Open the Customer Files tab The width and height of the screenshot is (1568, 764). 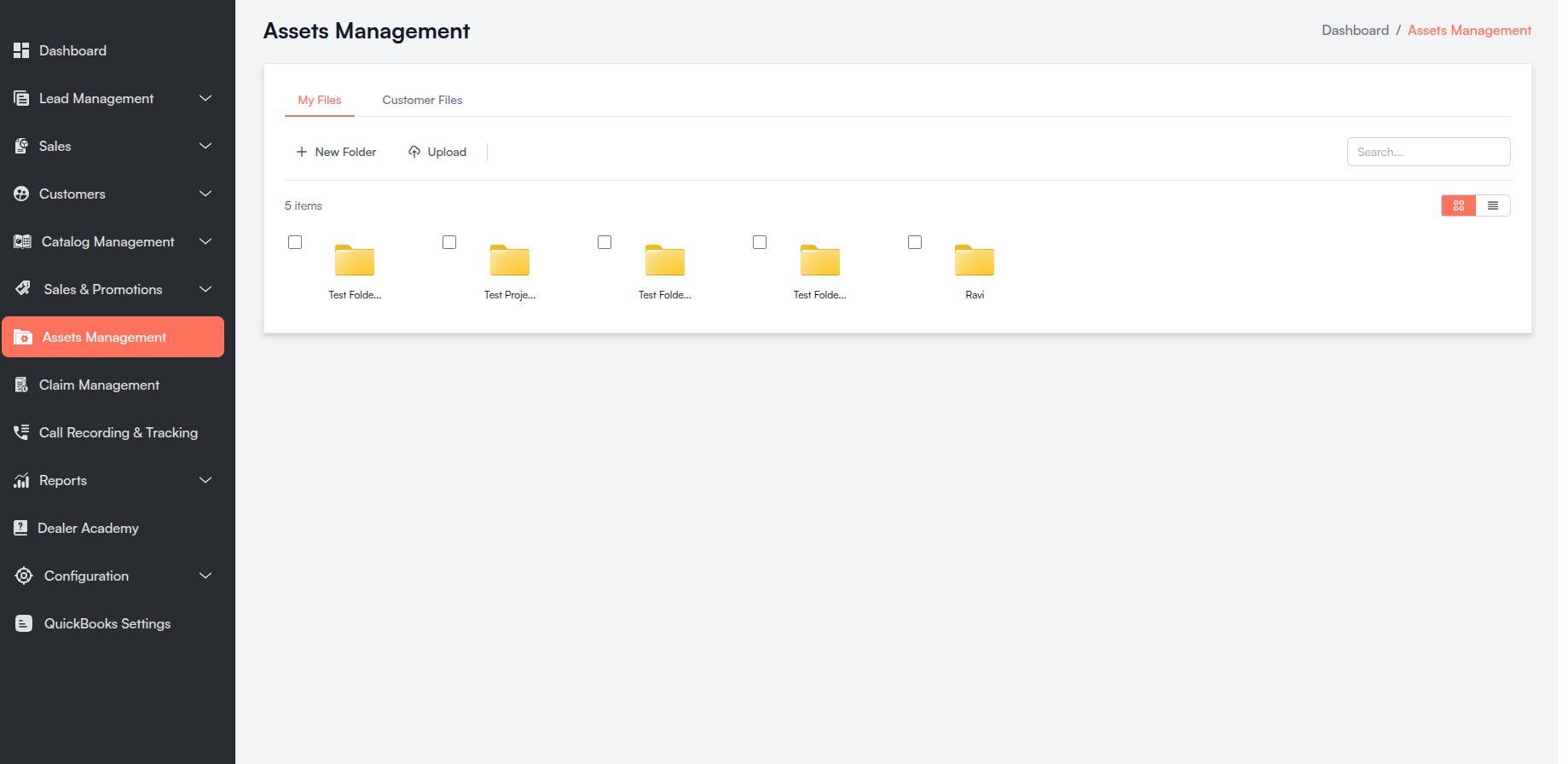click(x=422, y=100)
